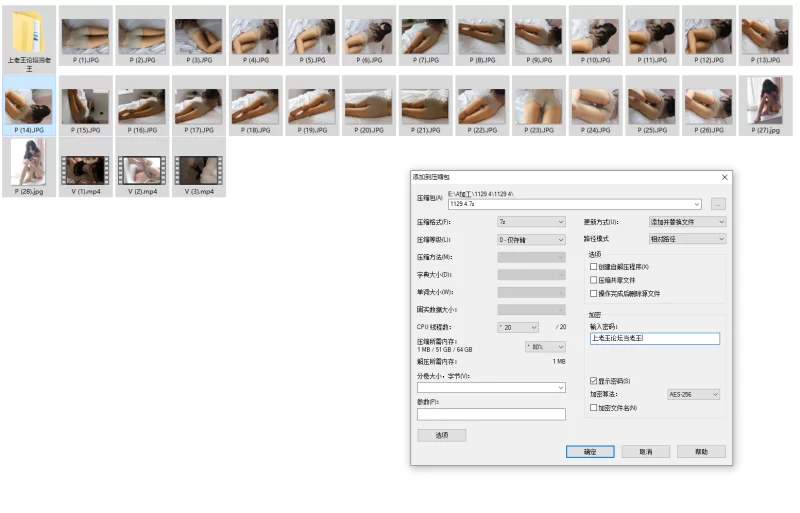
Task: Click the 帮助 button
Action: (x=701, y=452)
